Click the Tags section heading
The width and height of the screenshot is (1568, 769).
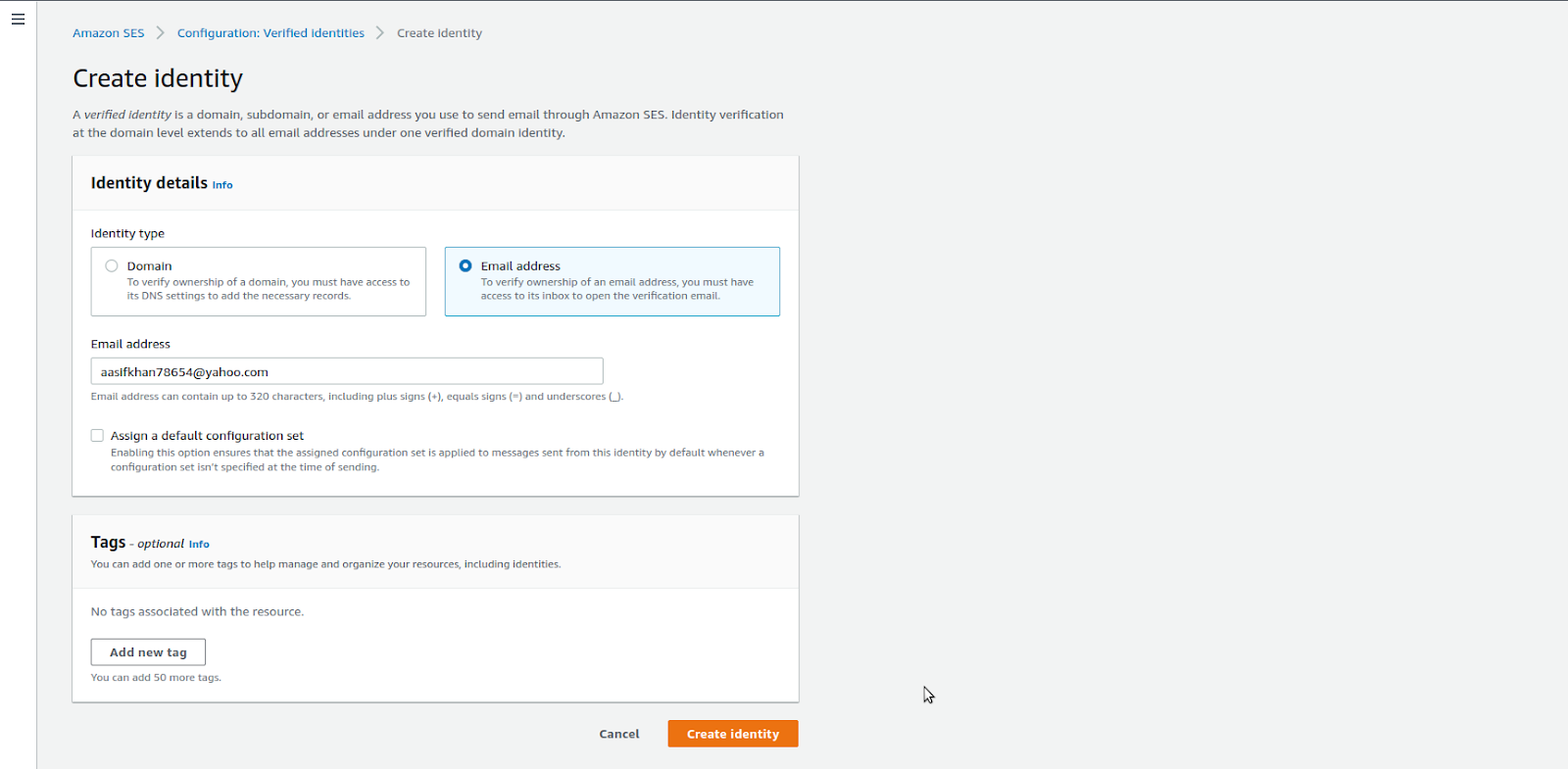[x=108, y=543]
